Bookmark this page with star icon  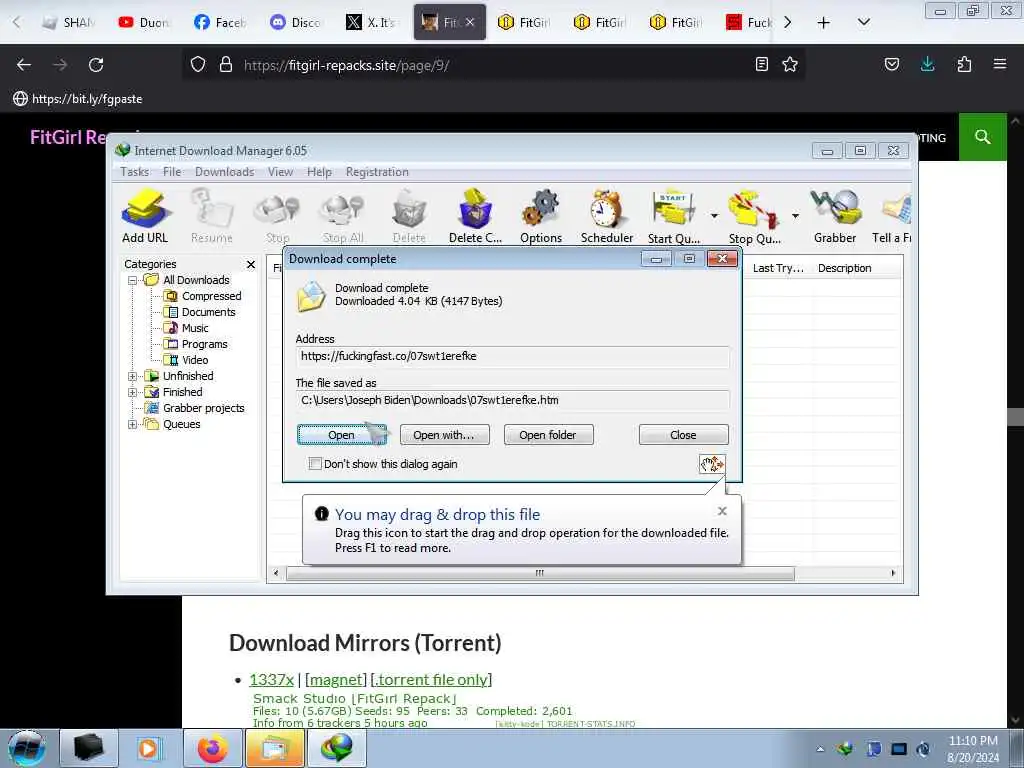[x=790, y=64]
